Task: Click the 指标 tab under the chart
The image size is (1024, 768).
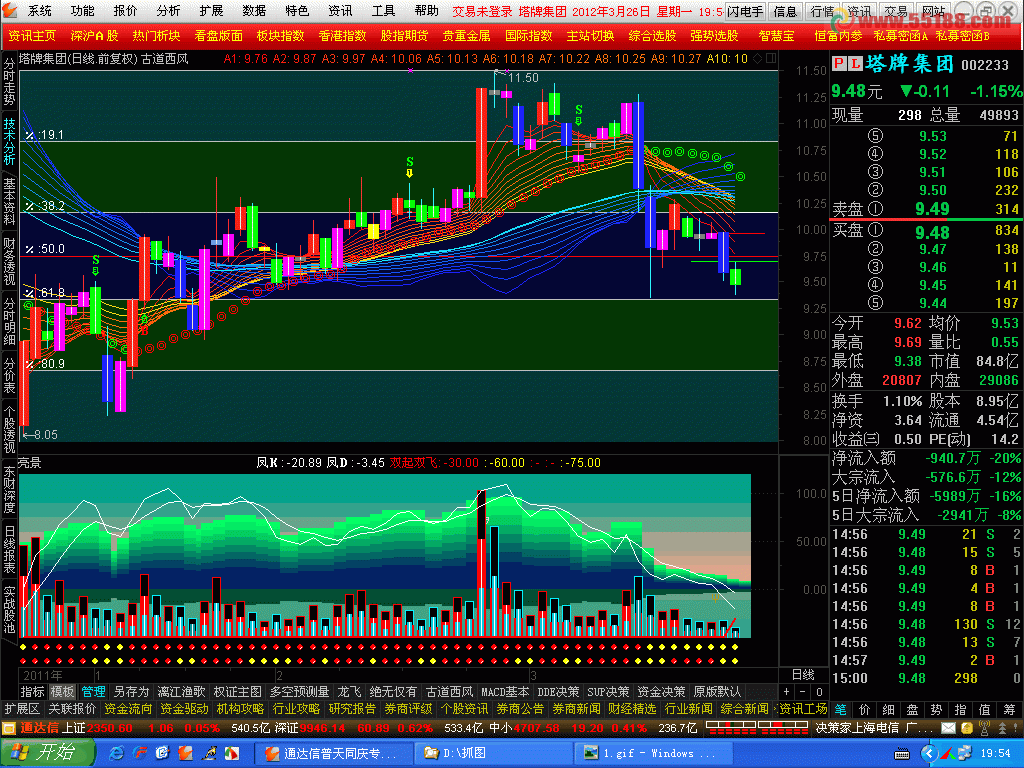Action: coord(33,692)
